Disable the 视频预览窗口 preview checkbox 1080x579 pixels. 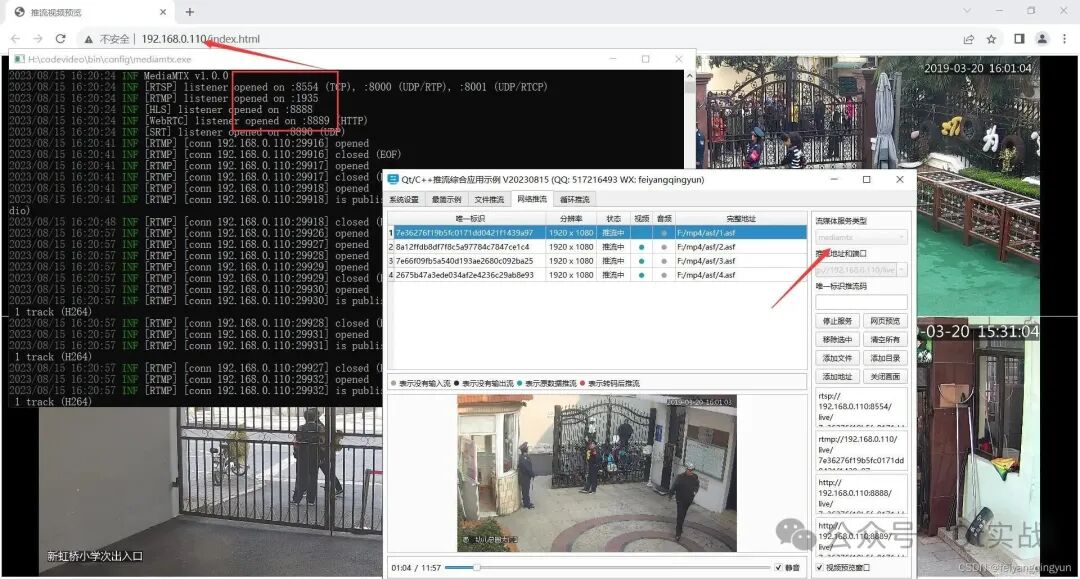[x=818, y=567]
